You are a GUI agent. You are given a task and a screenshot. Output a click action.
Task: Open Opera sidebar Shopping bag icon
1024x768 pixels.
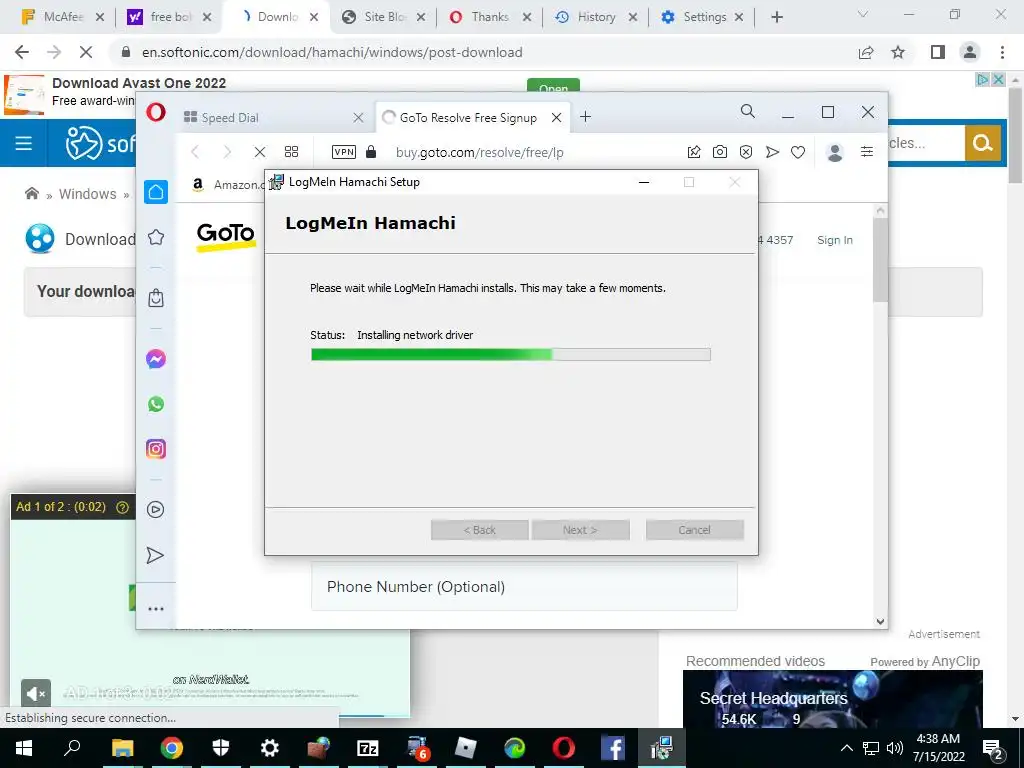(x=155, y=298)
